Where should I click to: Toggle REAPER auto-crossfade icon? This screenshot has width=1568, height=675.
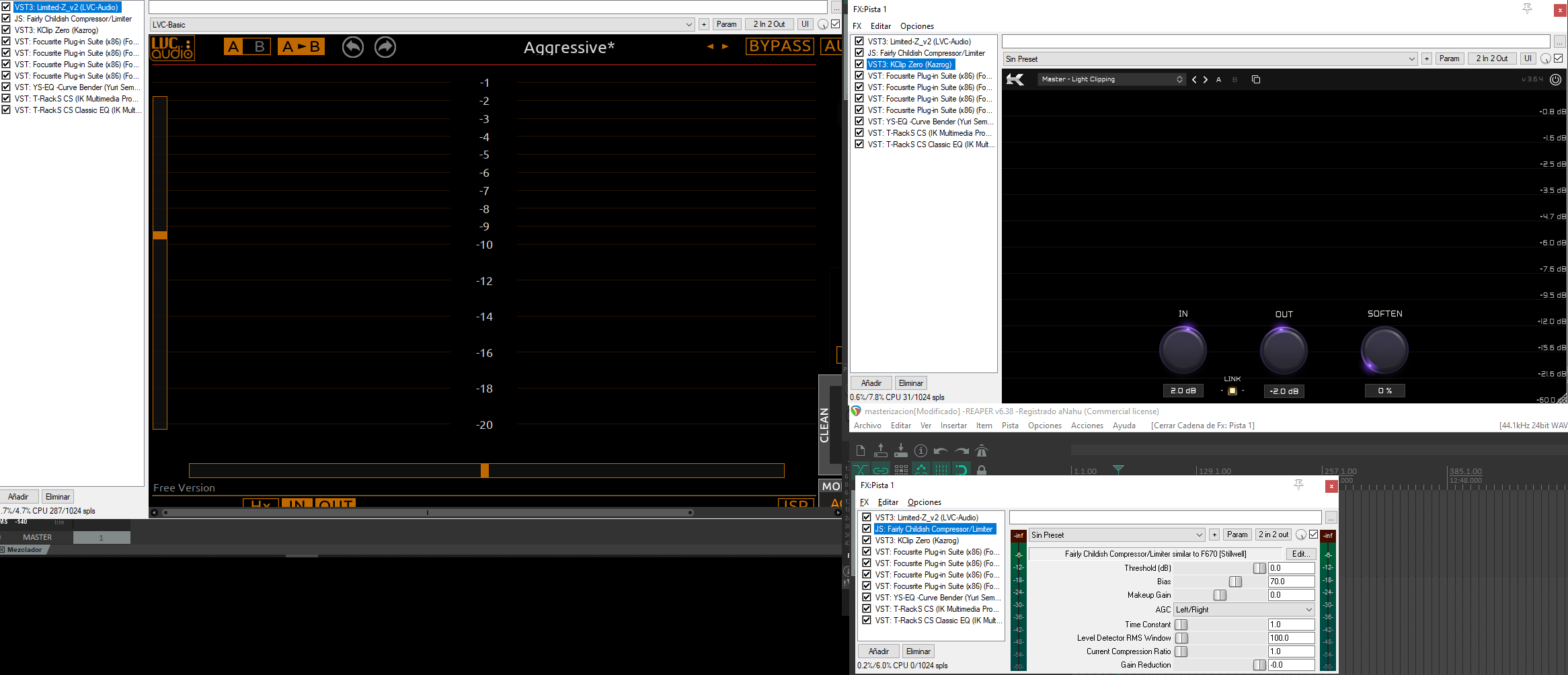click(x=861, y=469)
